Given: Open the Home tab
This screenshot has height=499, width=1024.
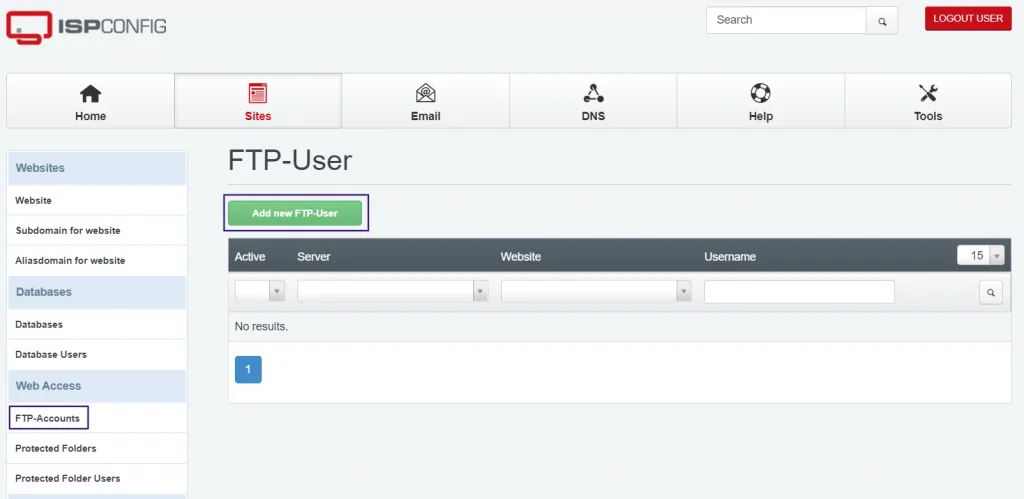Looking at the screenshot, I should click(x=90, y=101).
